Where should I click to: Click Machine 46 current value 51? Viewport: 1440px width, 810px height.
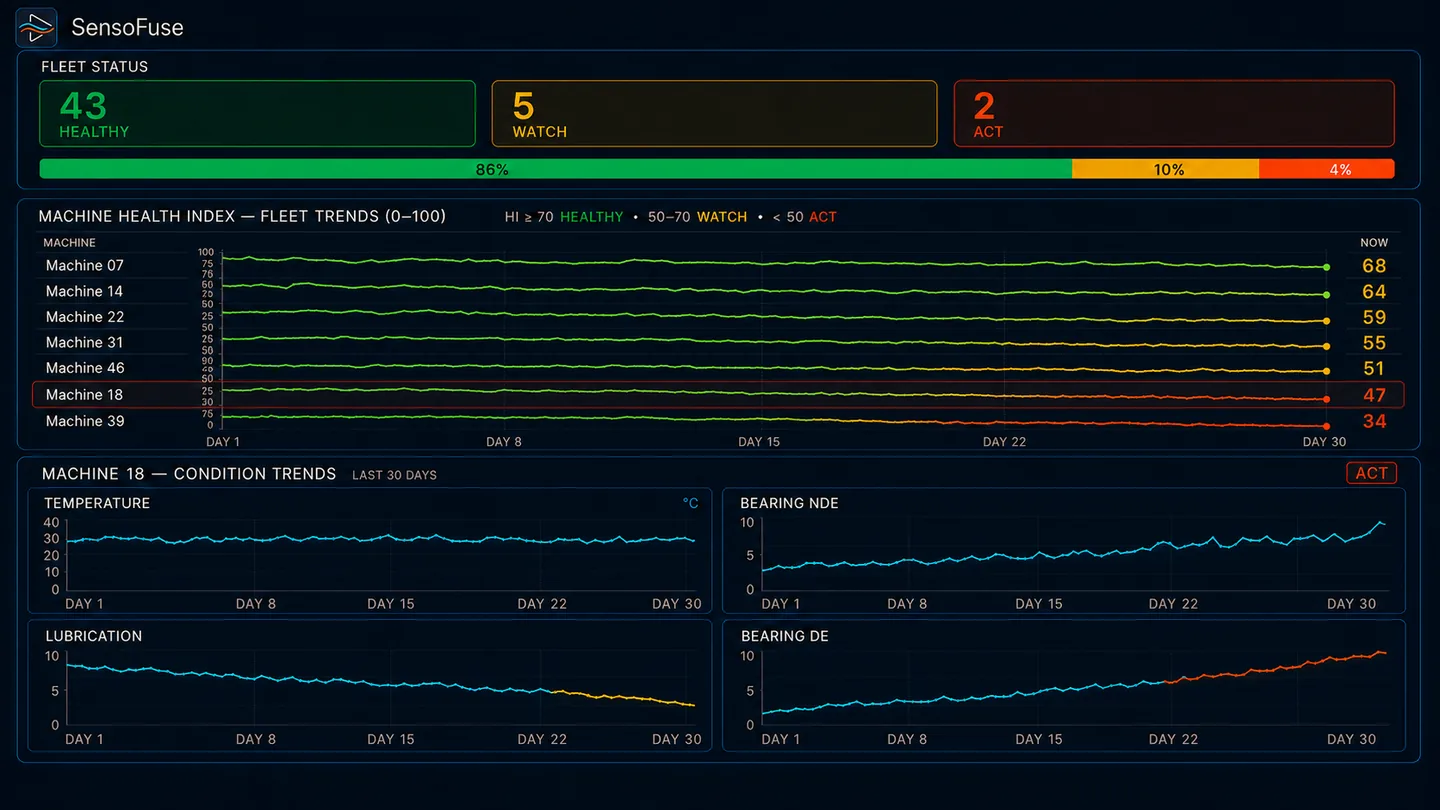(1374, 369)
